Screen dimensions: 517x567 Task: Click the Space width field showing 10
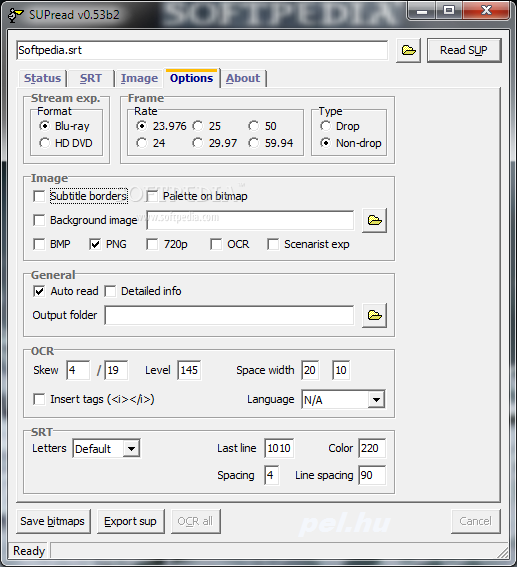(x=341, y=370)
